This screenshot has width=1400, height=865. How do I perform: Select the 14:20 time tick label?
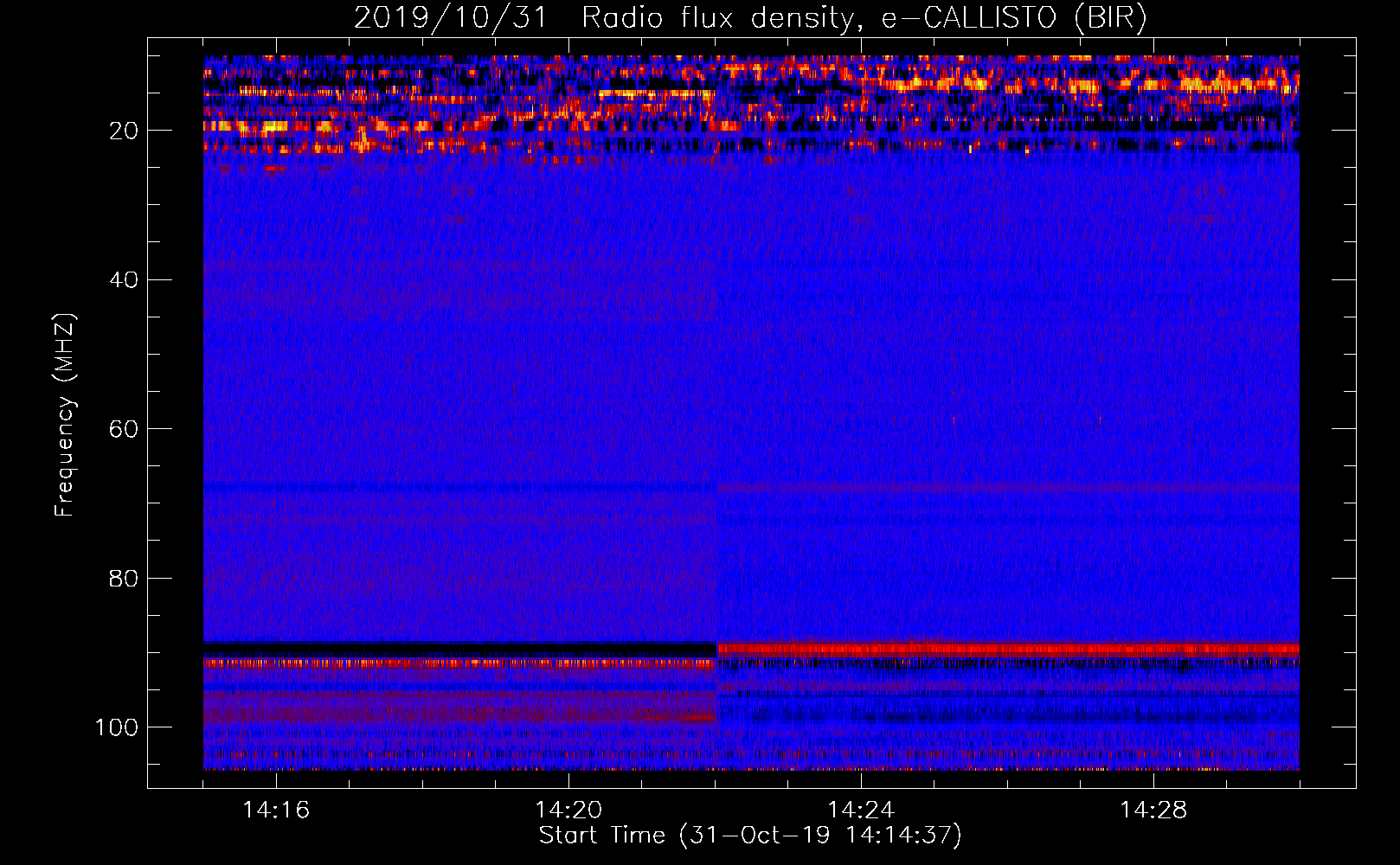[568, 811]
